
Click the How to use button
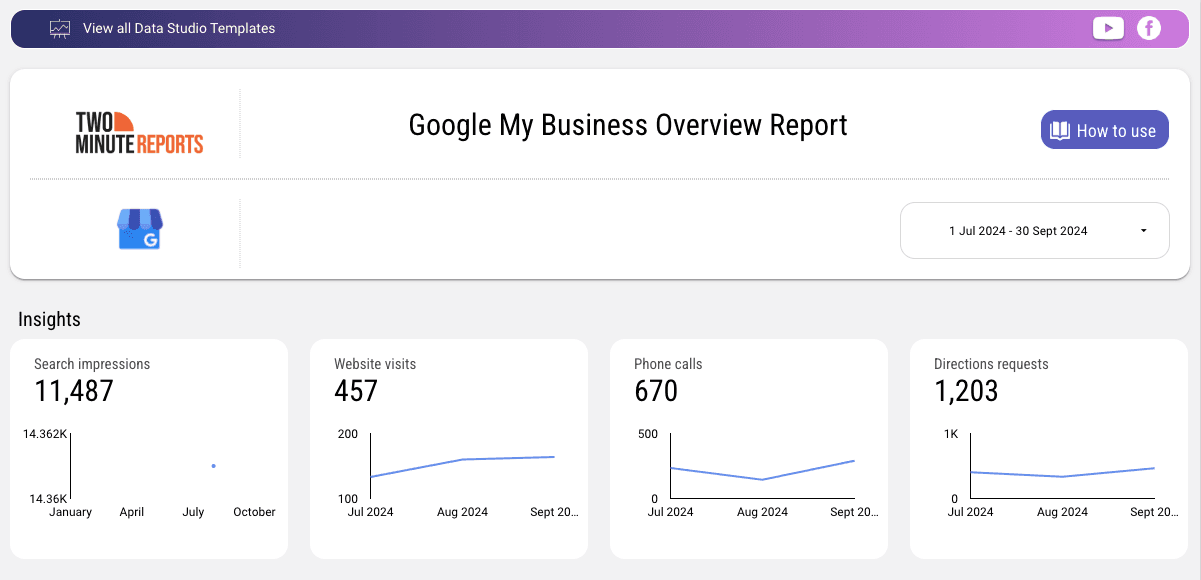(1104, 129)
